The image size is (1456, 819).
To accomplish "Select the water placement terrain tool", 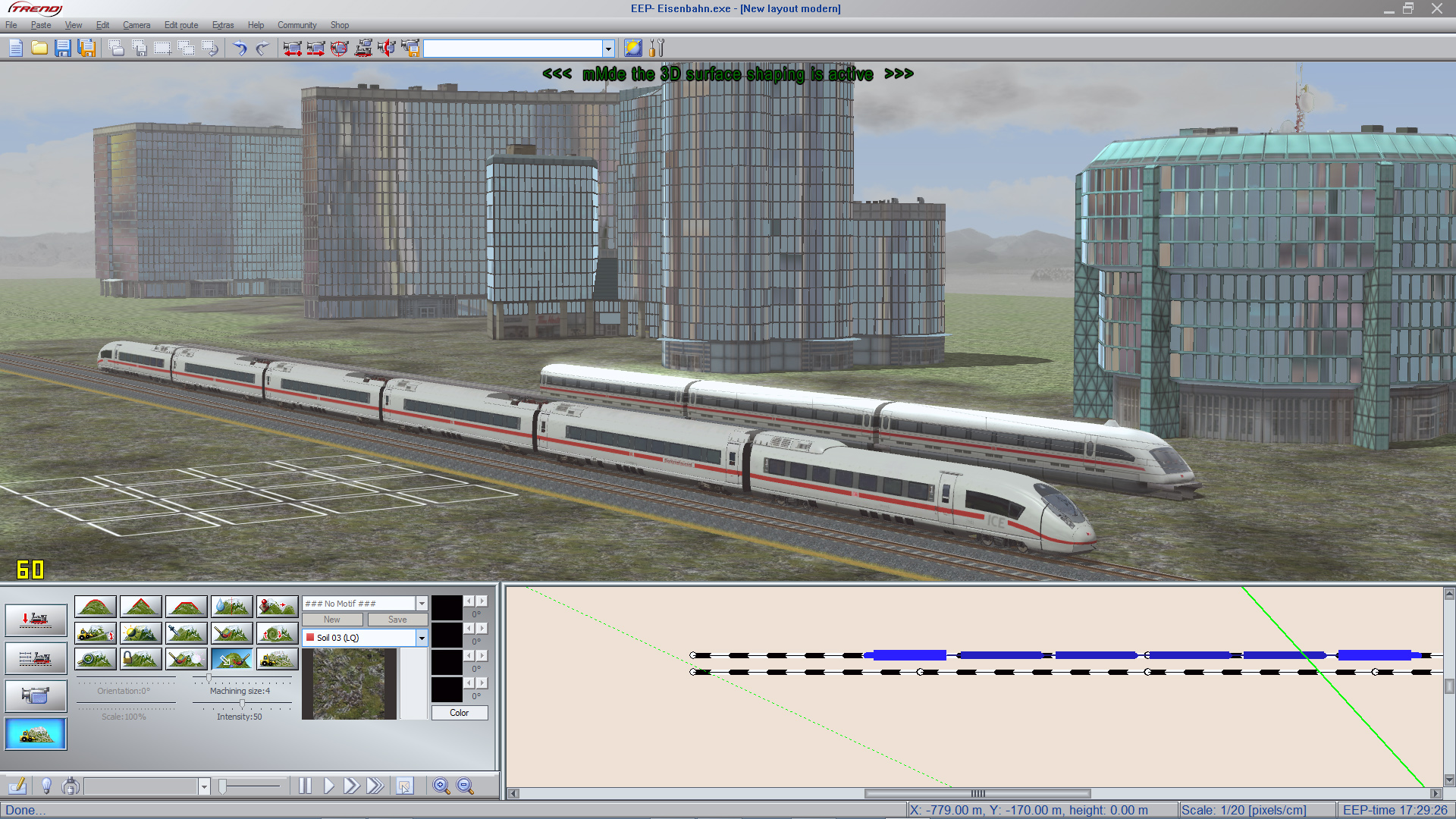I will tap(232, 606).
